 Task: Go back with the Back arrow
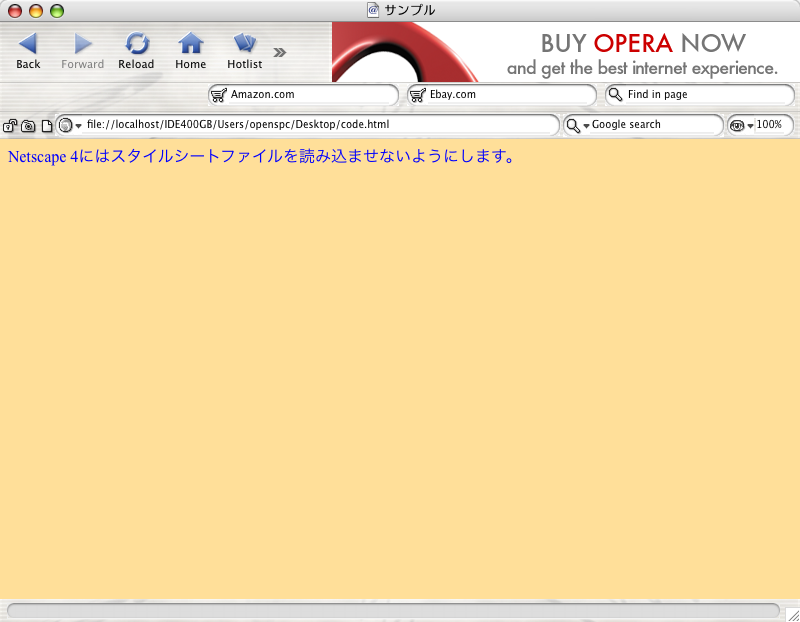click(28, 50)
